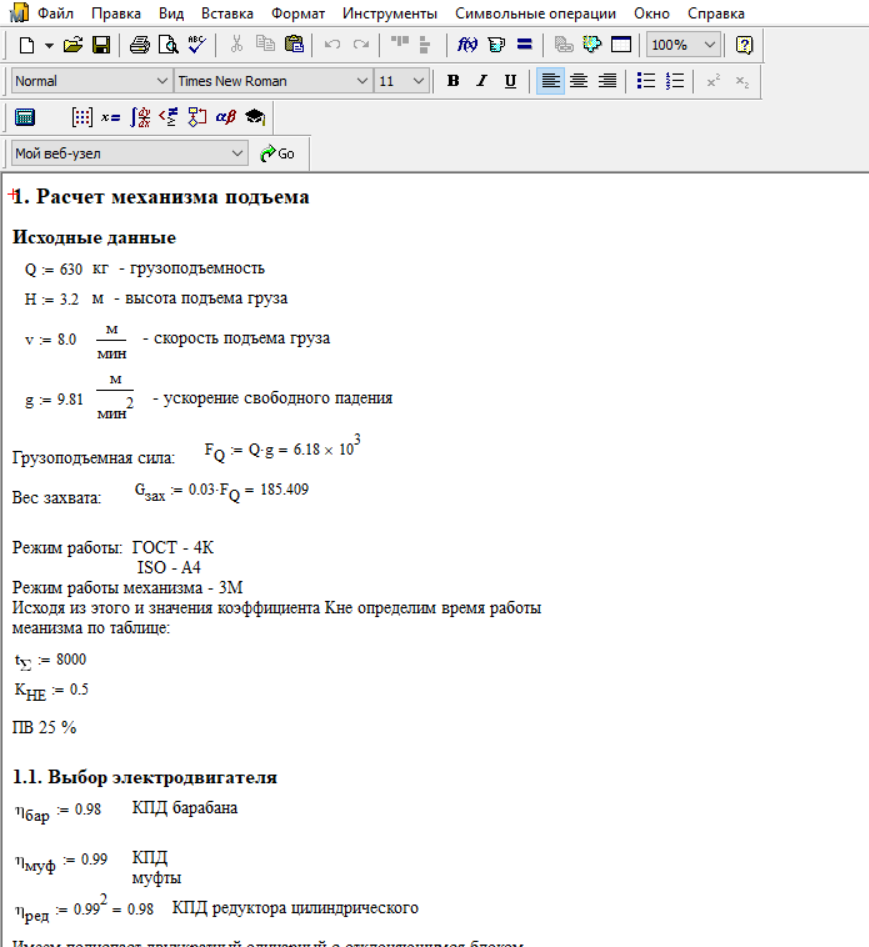This screenshot has width=869, height=947.
Task: Open Calculator toolbar icon
Action: point(25,117)
